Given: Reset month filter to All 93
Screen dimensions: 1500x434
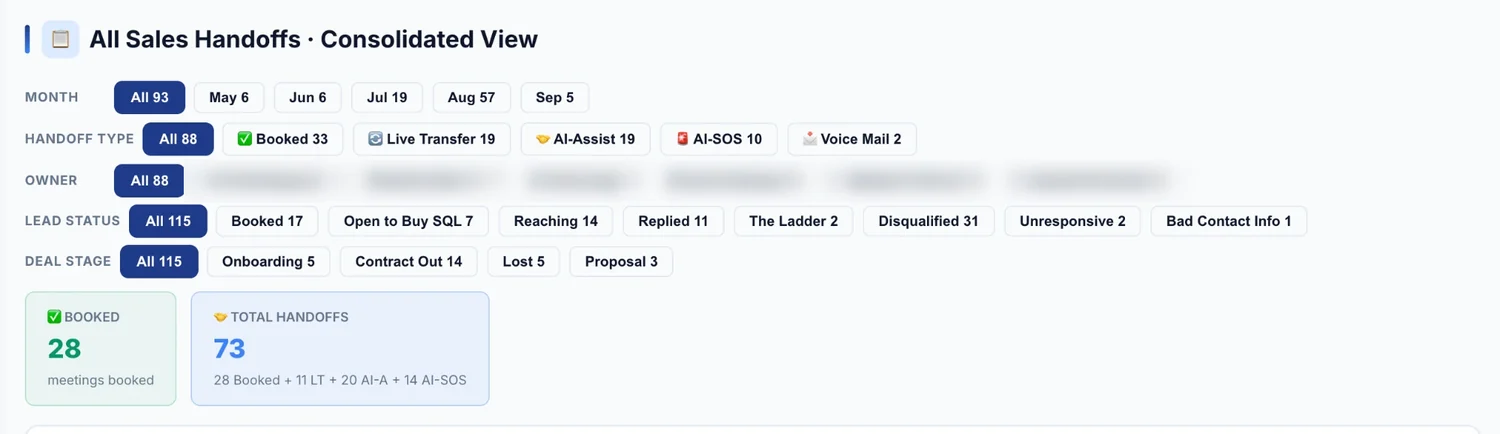Looking at the screenshot, I should pyautogui.click(x=149, y=98).
